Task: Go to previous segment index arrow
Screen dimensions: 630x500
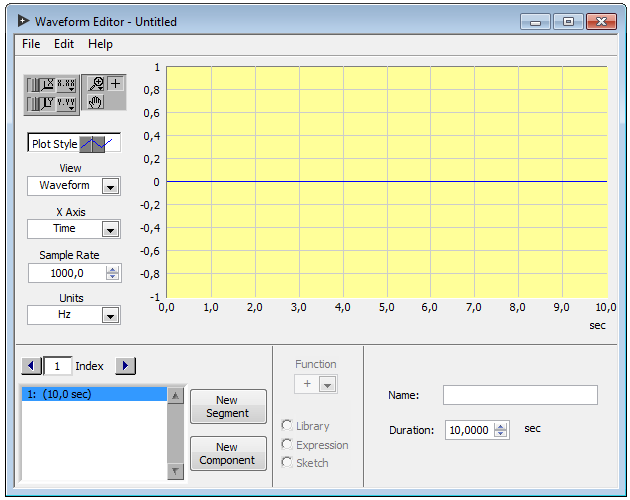Action: (31, 366)
